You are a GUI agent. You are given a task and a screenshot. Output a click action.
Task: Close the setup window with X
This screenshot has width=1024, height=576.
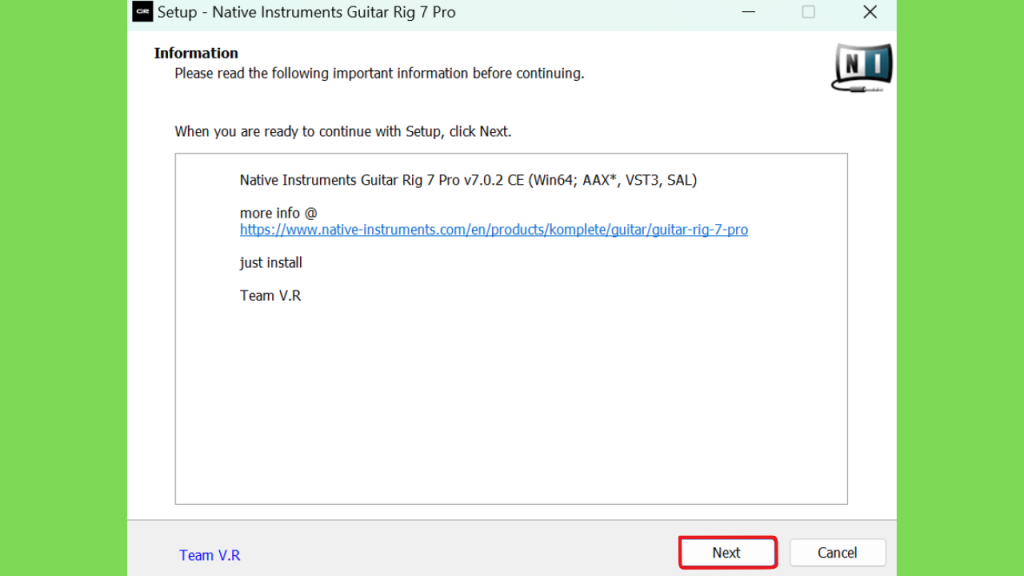(x=870, y=12)
